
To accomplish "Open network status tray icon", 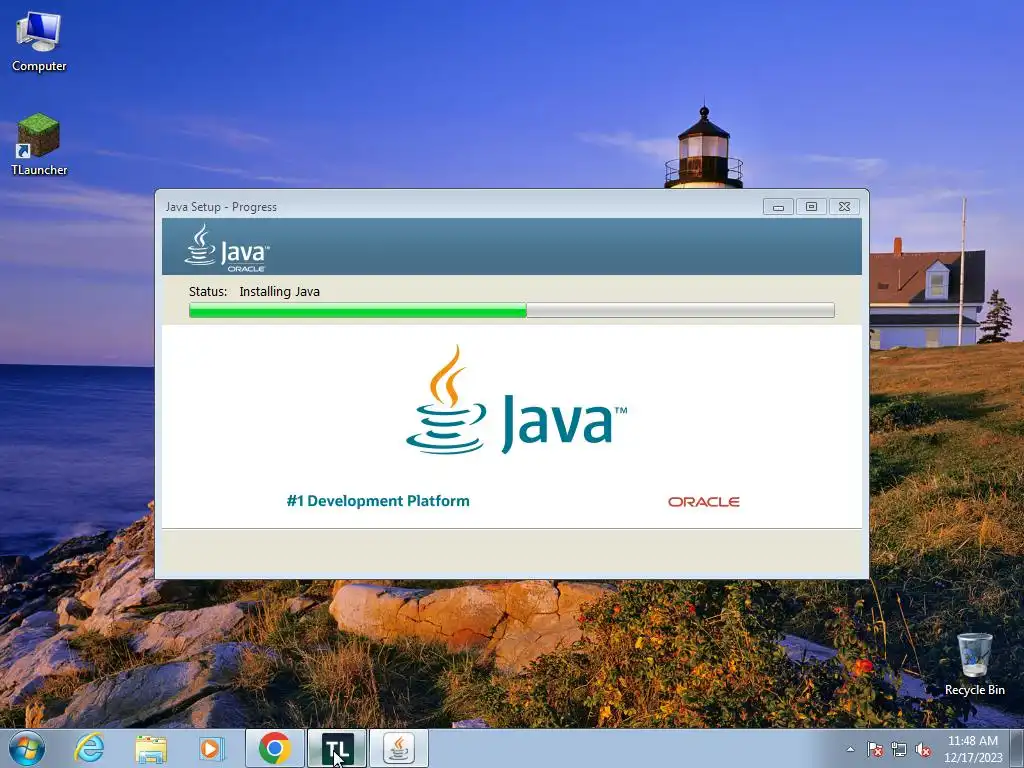I will [x=899, y=749].
